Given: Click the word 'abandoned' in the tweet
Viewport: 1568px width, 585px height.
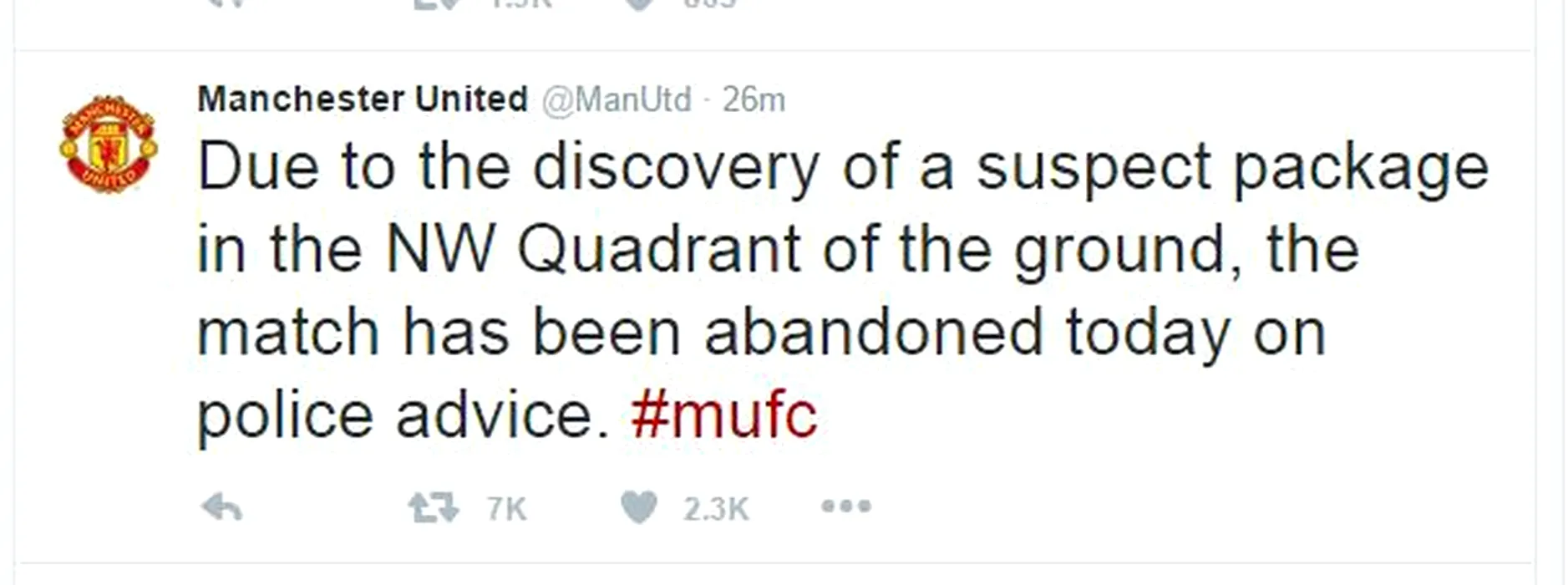Looking at the screenshot, I should pyautogui.click(x=874, y=332).
